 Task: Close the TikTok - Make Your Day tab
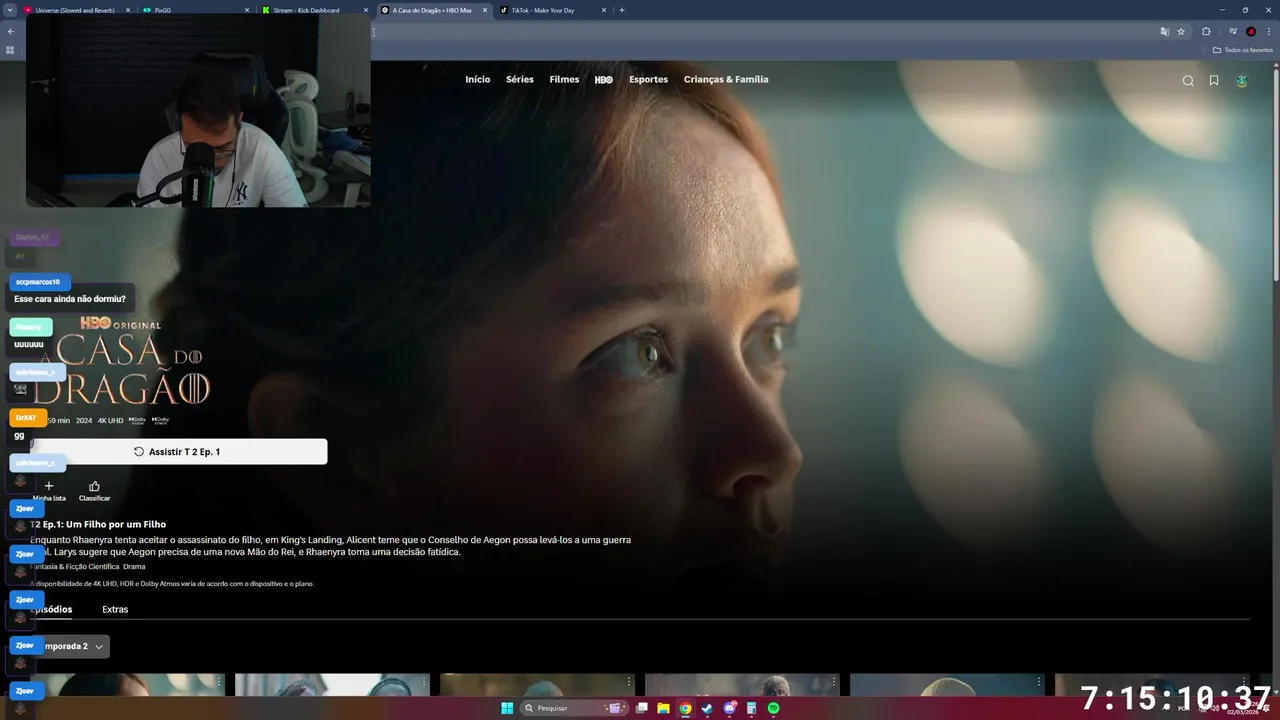[x=604, y=10]
